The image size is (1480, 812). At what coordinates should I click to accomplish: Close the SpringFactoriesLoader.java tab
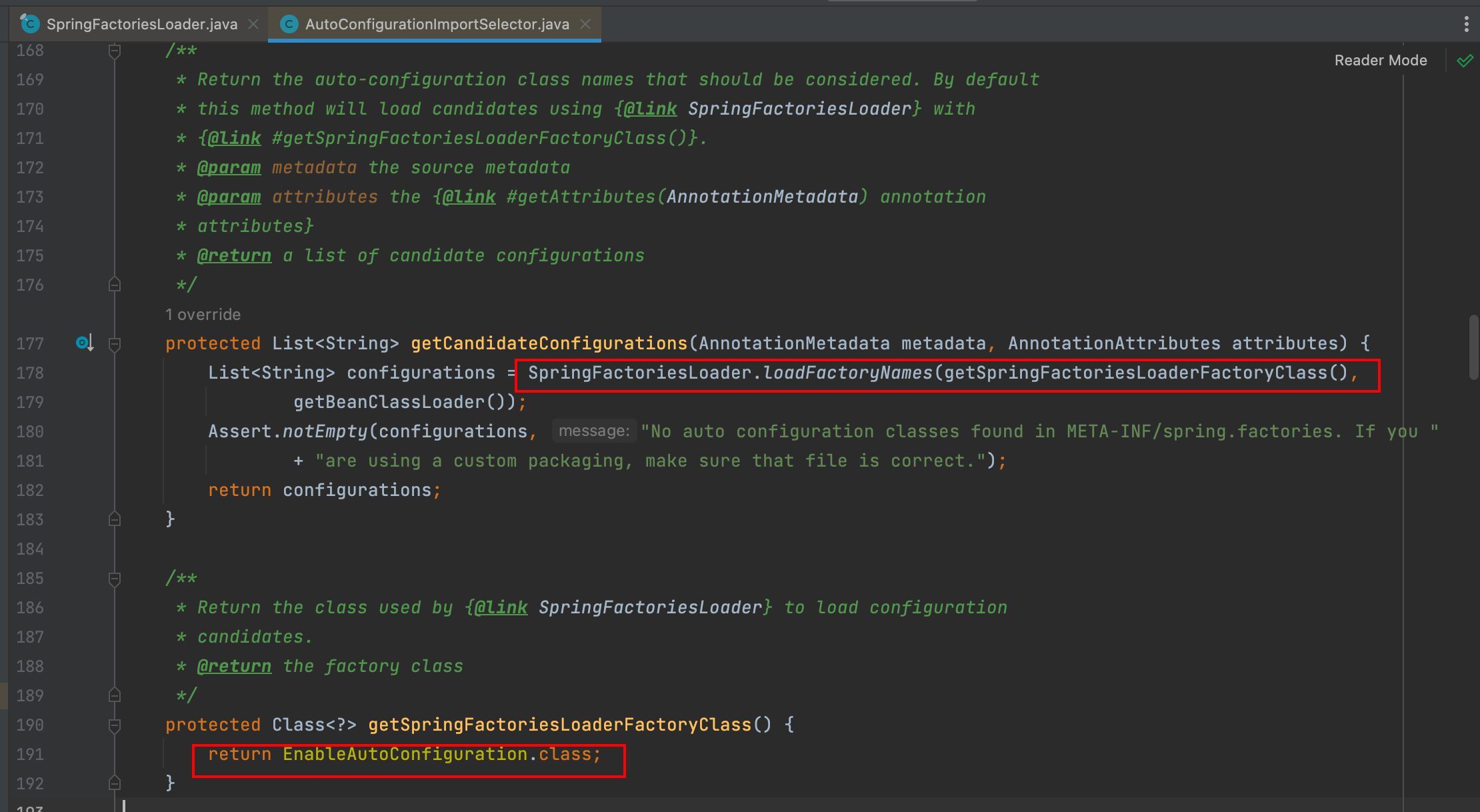(253, 25)
